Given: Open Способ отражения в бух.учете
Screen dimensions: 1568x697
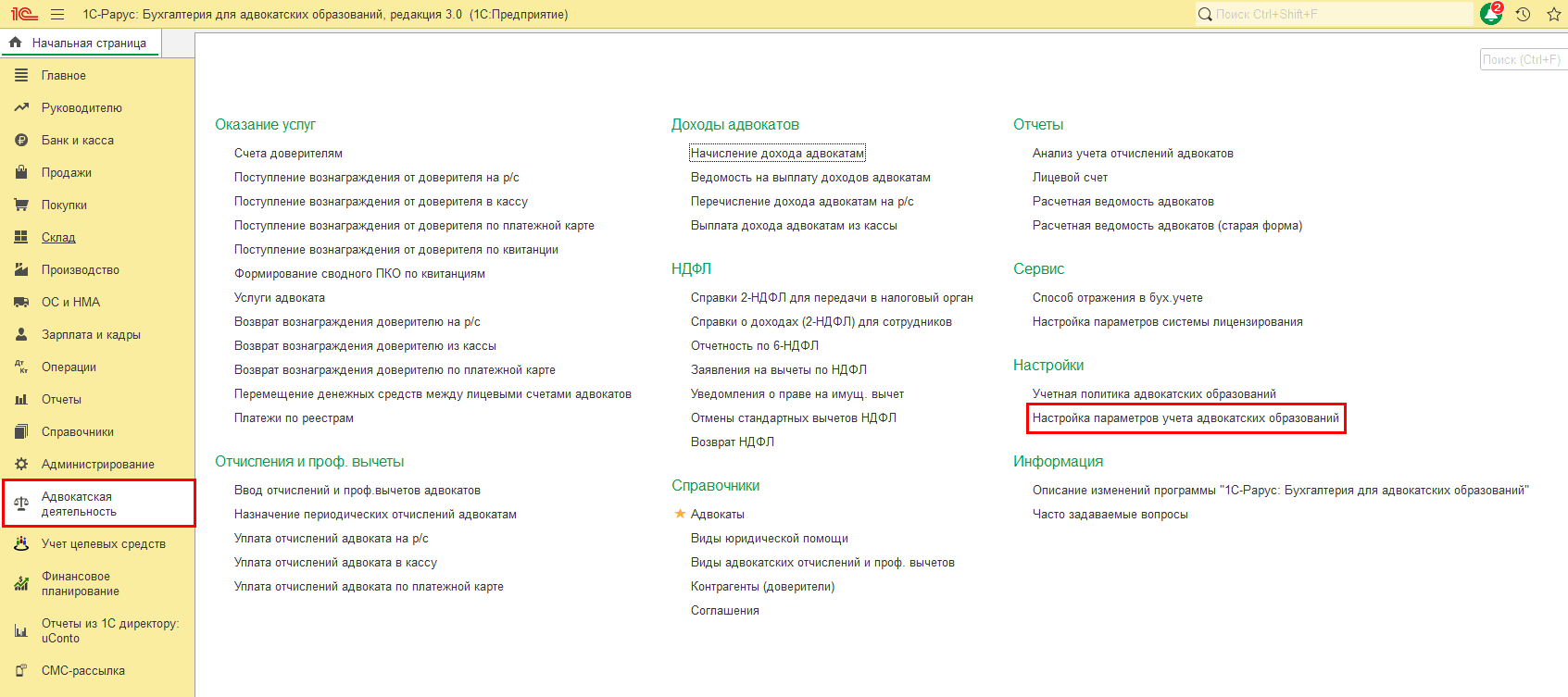Looking at the screenshot, I should point(1118,297).
